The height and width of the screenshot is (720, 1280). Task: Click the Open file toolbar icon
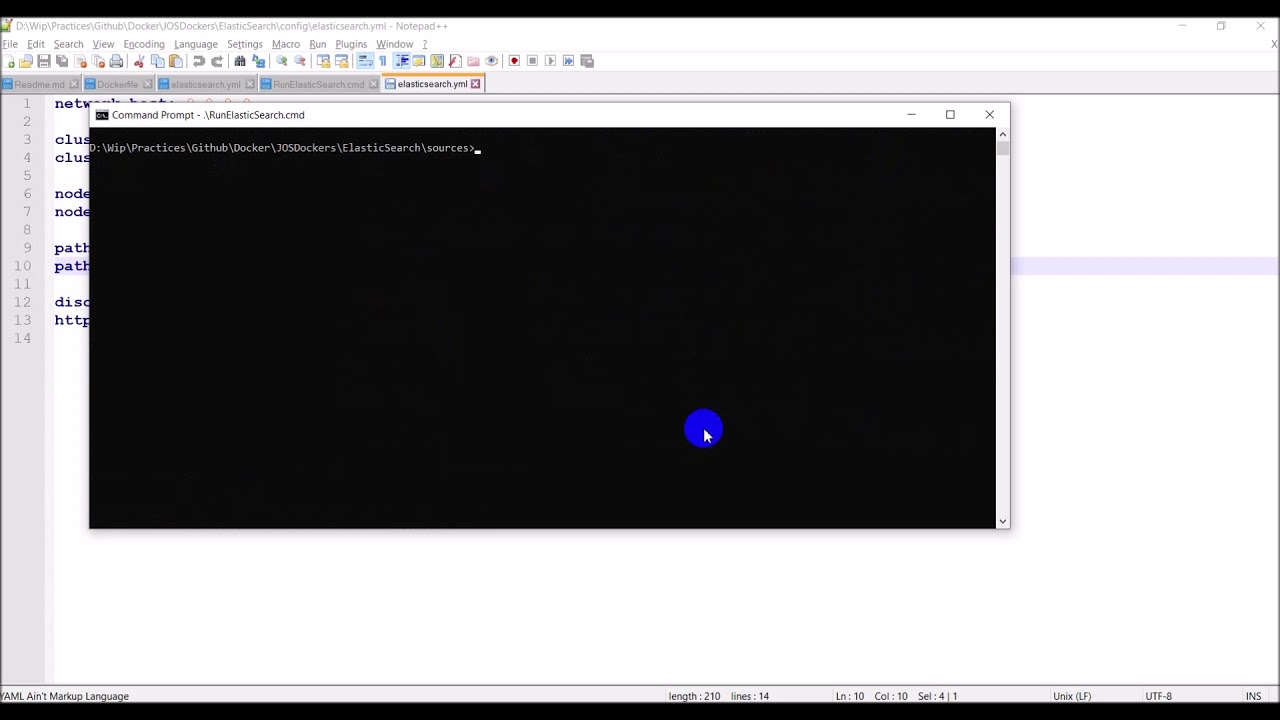click(25, 61)
